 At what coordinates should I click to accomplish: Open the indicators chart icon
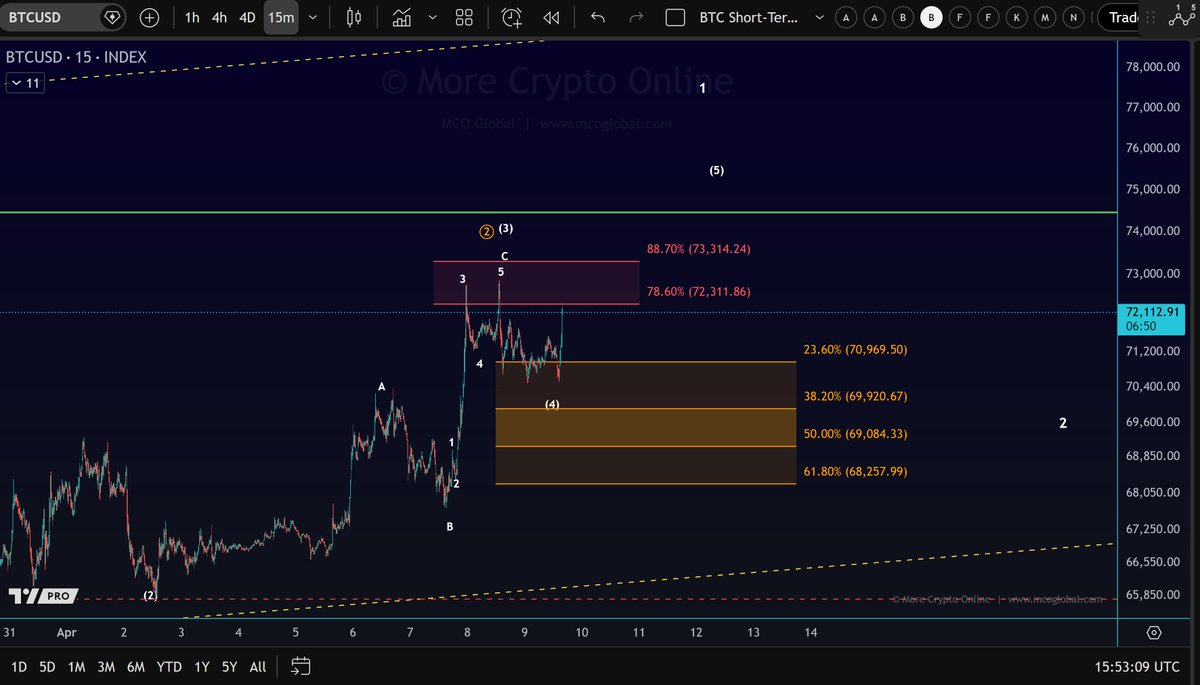click(402, 17)
